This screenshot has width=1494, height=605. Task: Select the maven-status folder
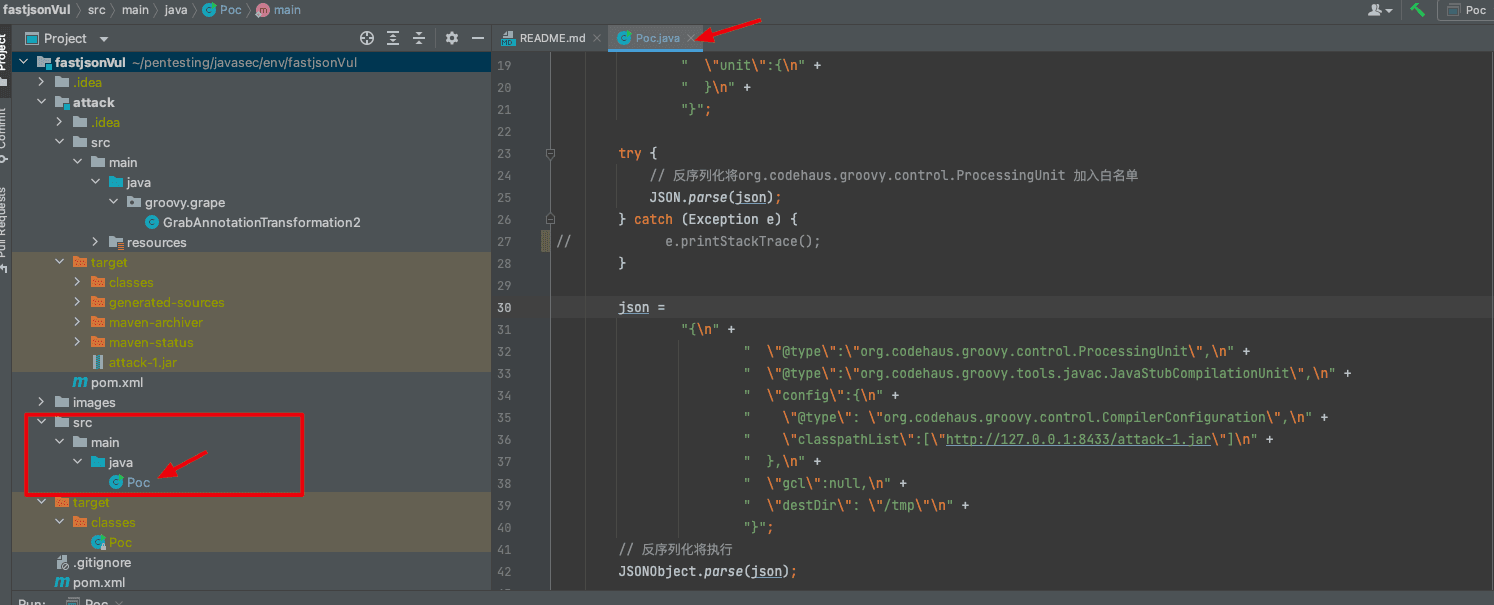coord(151,342)
